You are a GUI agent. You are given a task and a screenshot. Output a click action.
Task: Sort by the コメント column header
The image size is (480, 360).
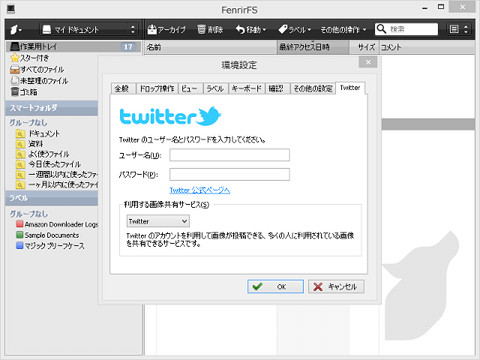(x=427, y=47)
